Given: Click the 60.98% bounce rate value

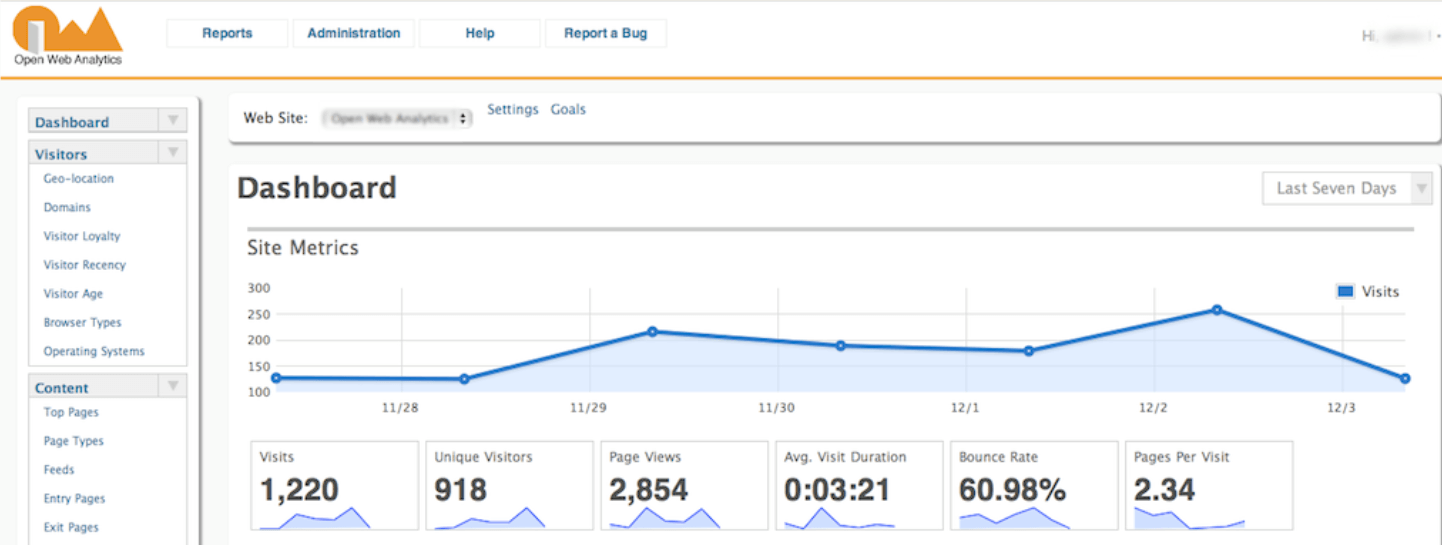Looking at the screenshot, I should [1013, 490].
